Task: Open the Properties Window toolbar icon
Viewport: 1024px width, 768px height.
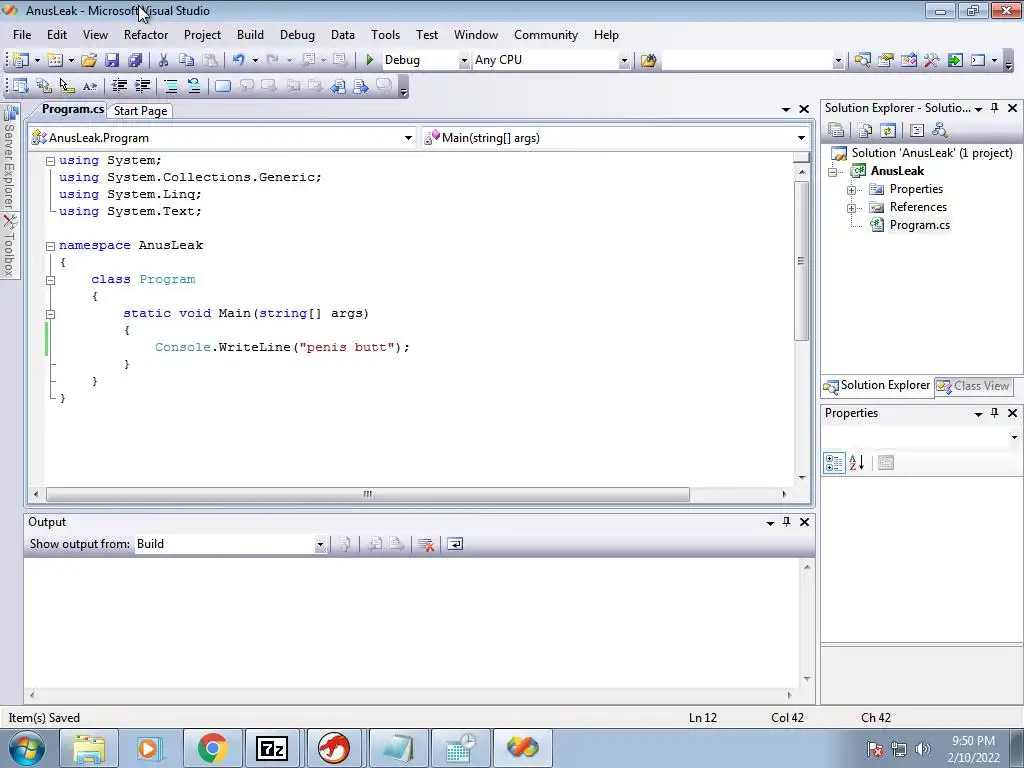Action: 886,60
